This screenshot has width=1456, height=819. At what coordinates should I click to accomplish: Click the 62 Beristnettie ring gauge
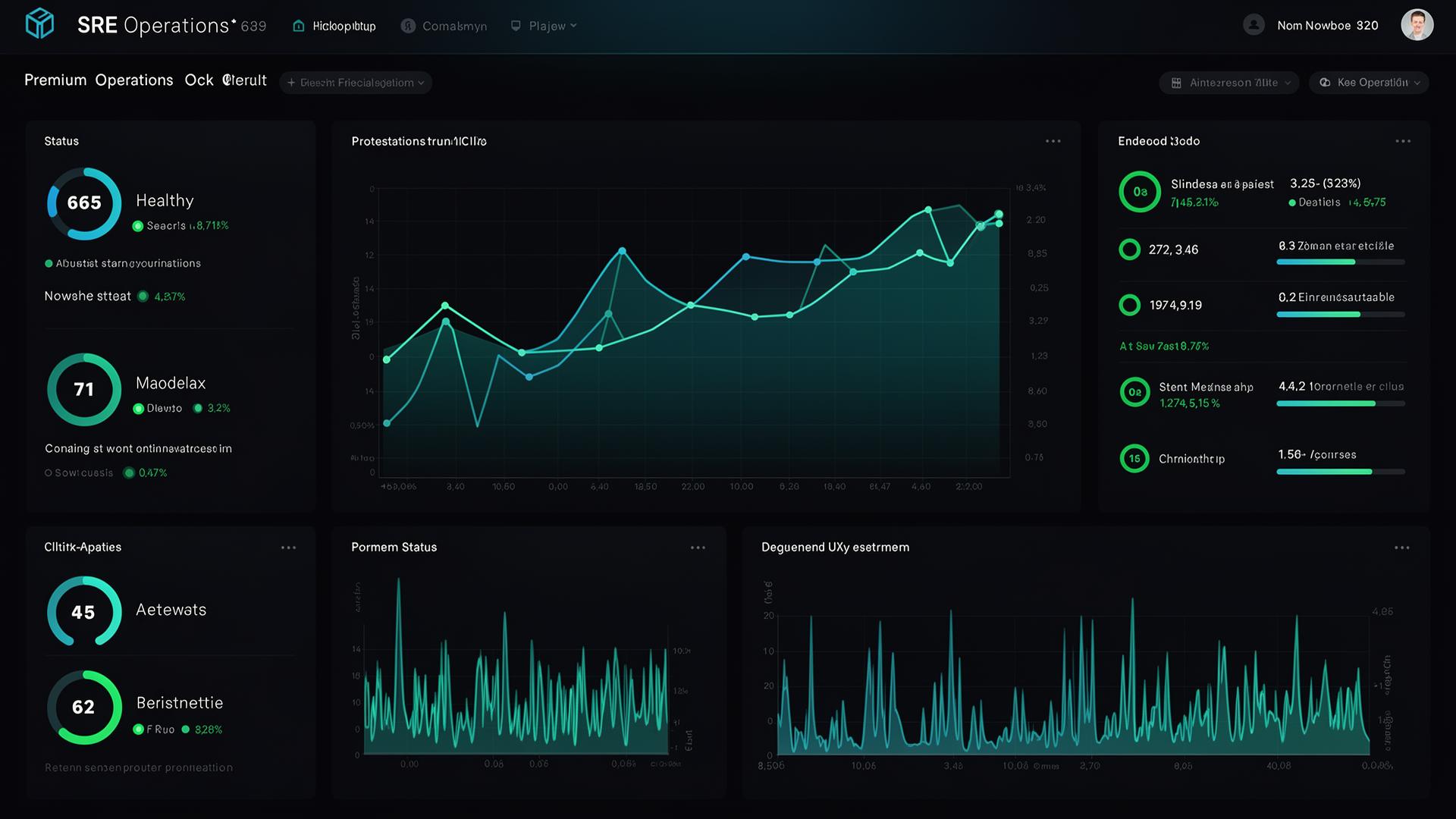click(x=84, y=707)
